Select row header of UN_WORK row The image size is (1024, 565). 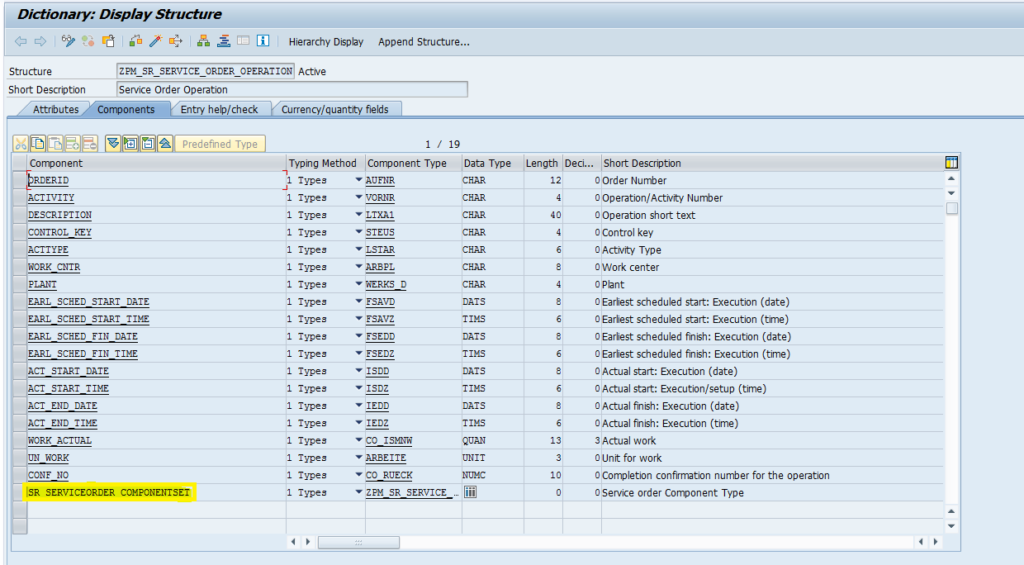coord(20,458)
